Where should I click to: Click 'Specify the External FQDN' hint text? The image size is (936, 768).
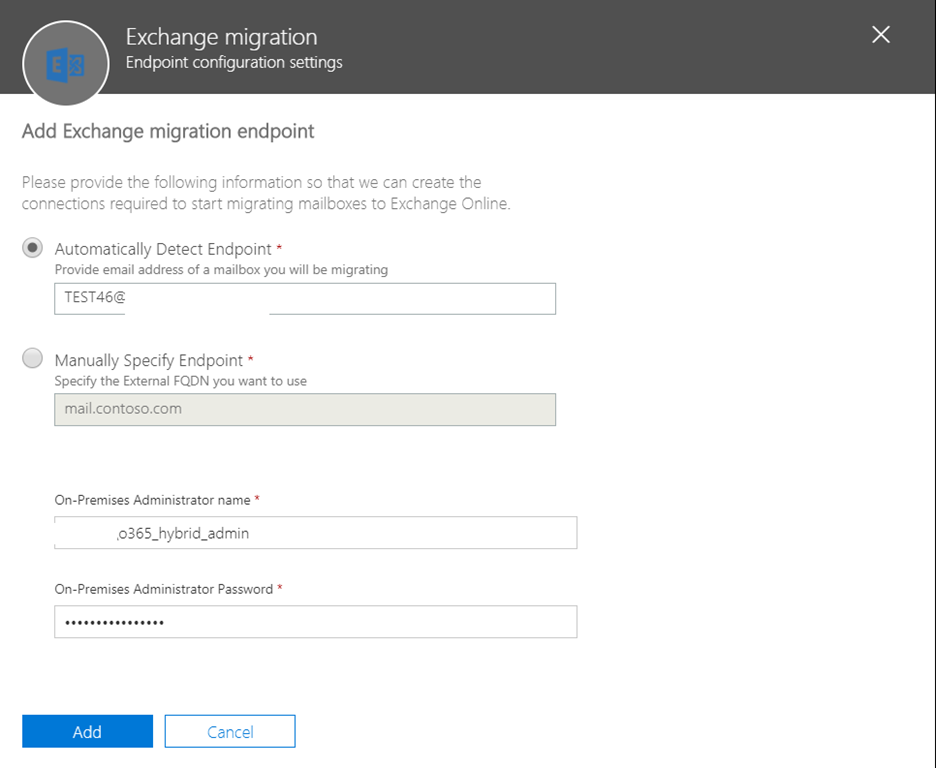[181, 381]
